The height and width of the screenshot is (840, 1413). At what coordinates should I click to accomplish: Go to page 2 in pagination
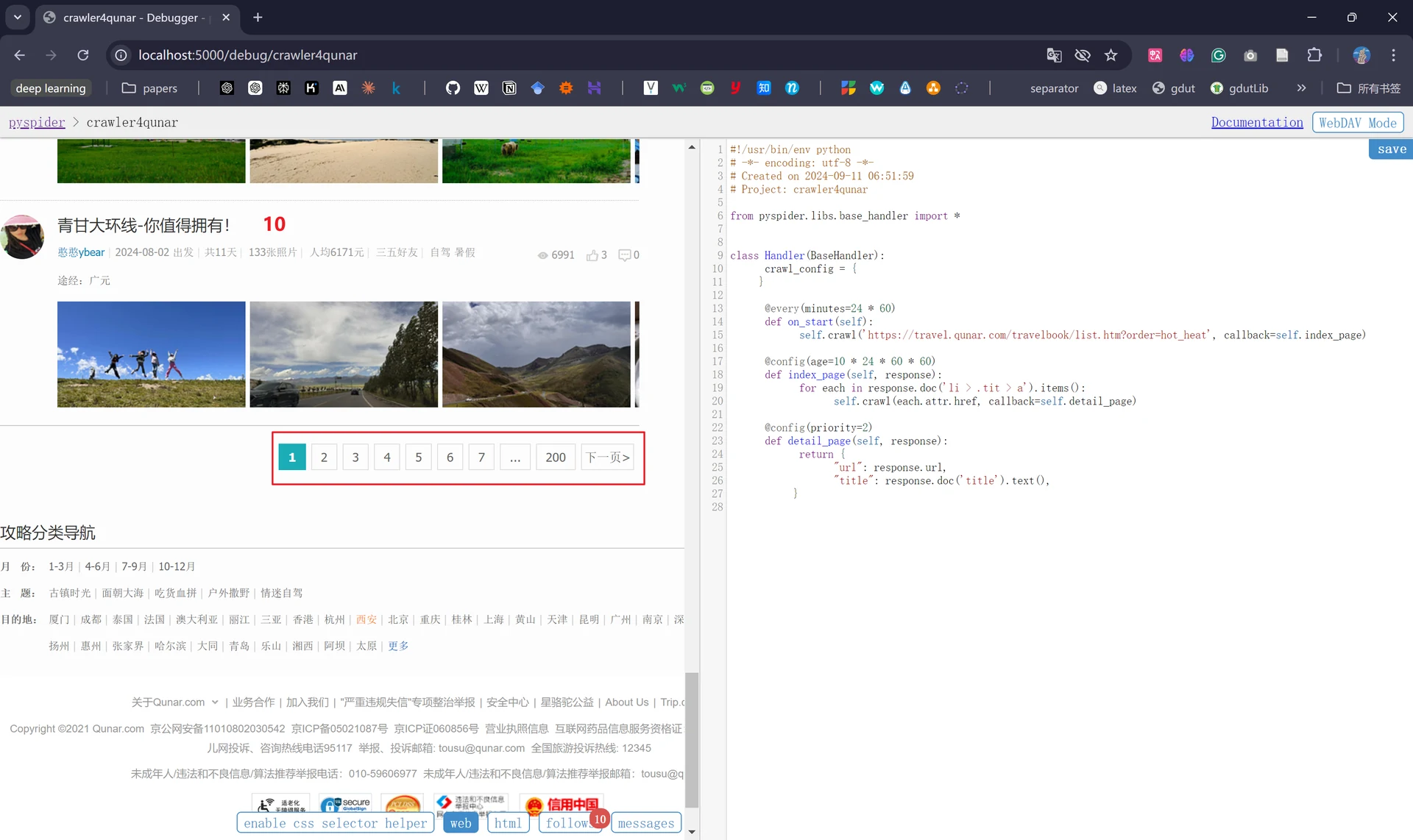click(324, 458)
